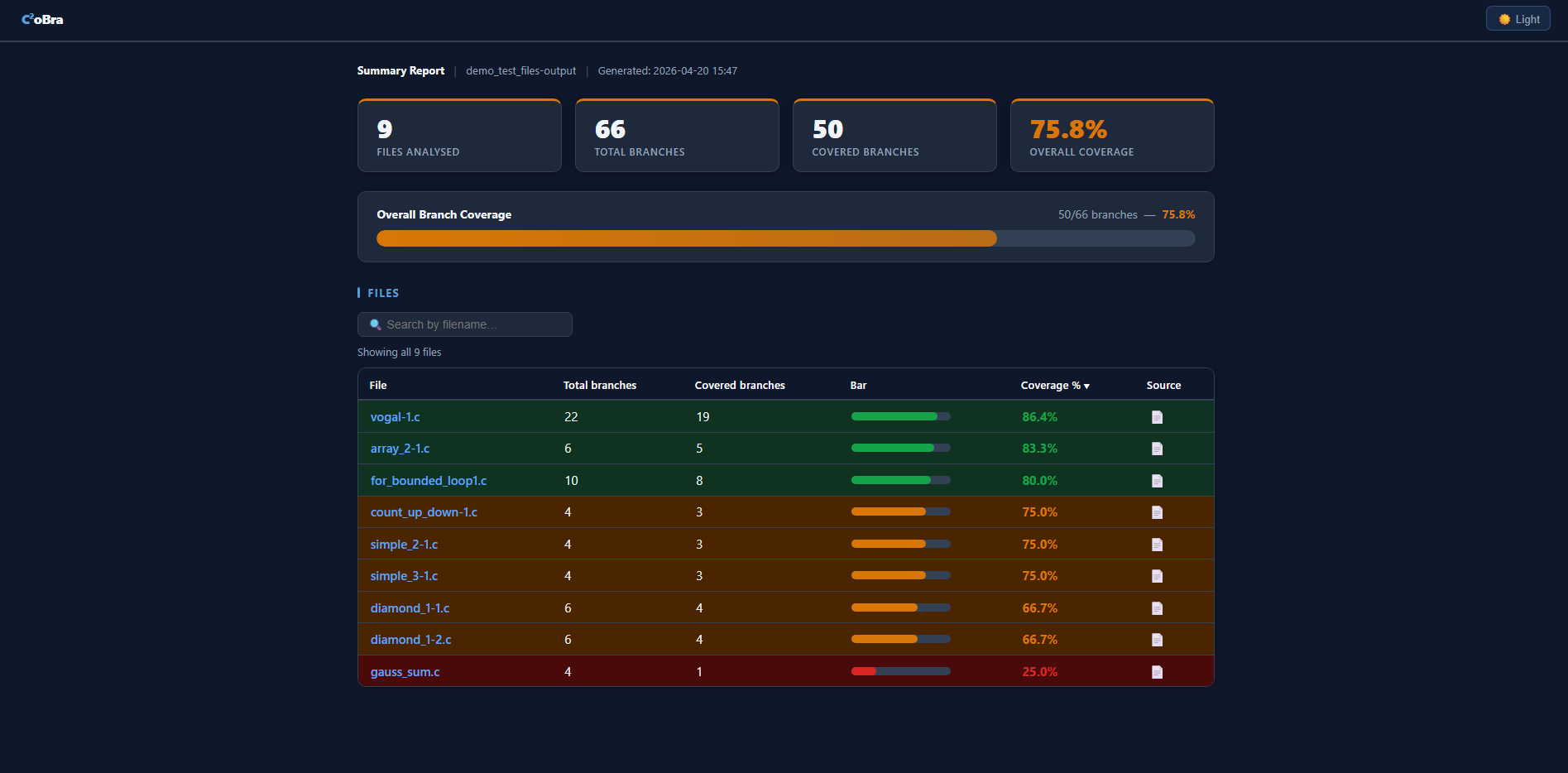Viewport: 1568px width, 773px height.
Task: Open source file icon for vogal-1.c
Action: (x=1157, y=416)
